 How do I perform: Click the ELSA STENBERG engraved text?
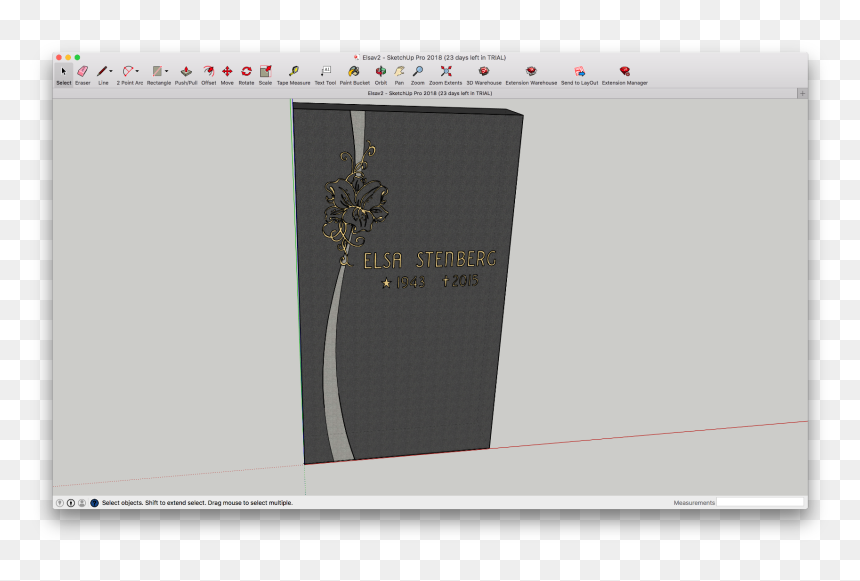tap(429, 260)
